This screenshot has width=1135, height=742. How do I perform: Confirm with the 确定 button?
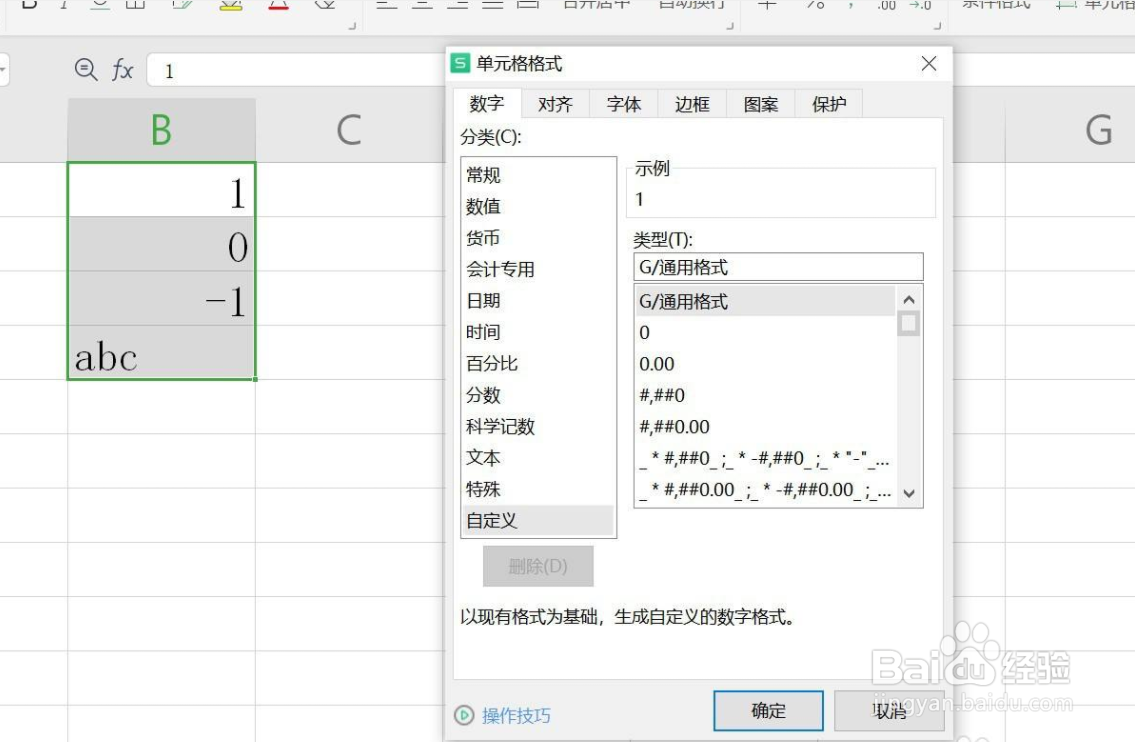click(x=768, y=711)
